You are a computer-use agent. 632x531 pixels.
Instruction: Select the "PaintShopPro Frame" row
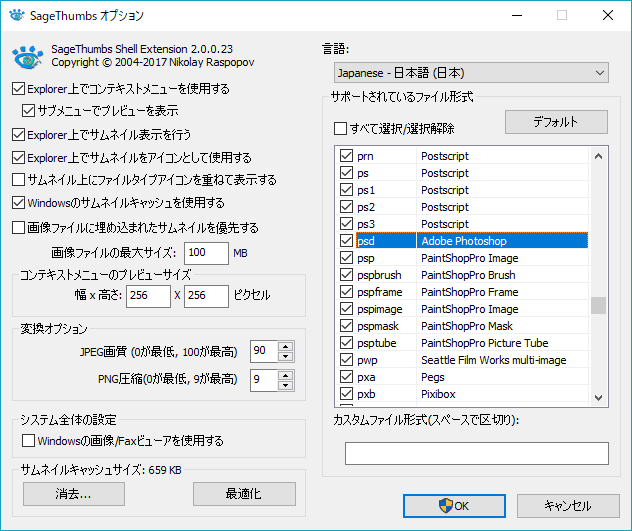coord(470,292)
